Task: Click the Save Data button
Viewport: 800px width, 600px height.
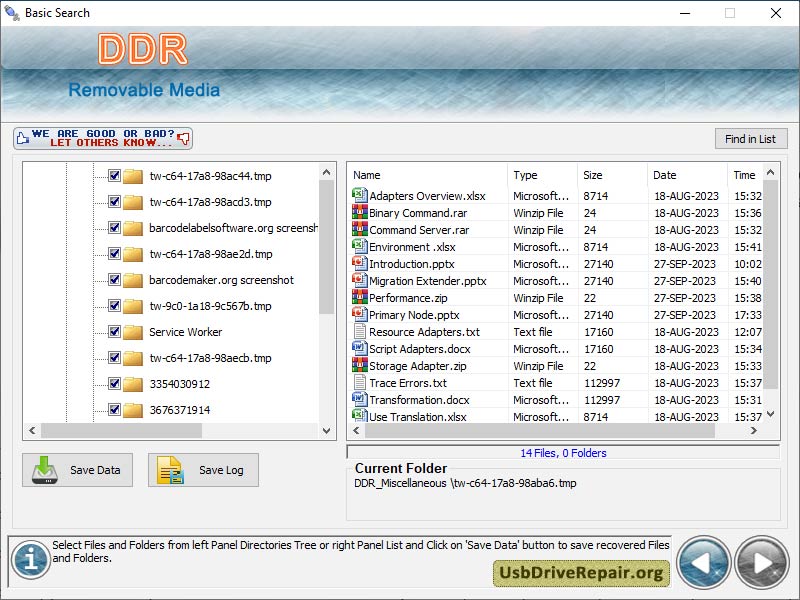Action: coord(78,470)
